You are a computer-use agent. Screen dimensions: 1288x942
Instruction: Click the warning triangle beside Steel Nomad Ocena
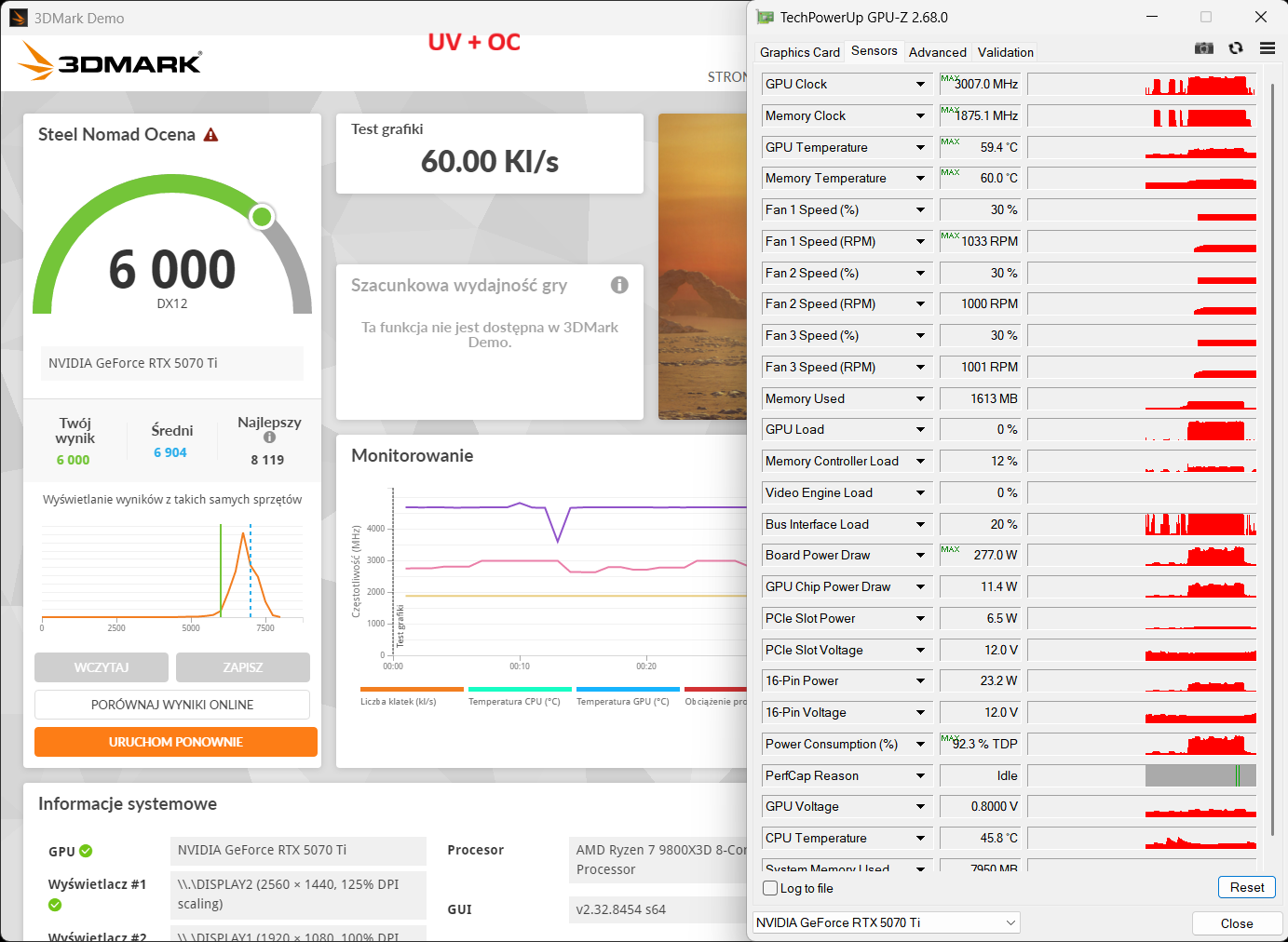click(x=211, y=135)
